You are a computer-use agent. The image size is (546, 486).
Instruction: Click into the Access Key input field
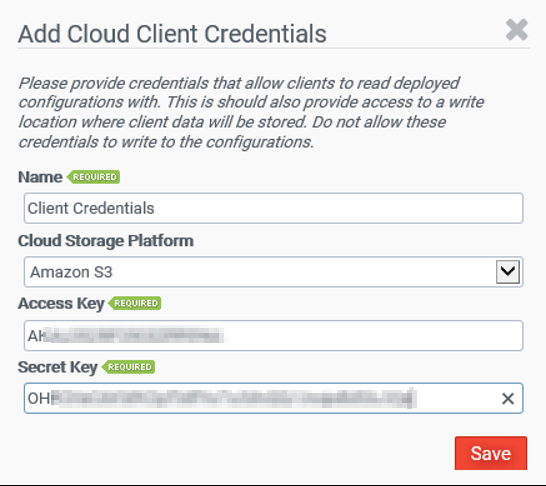pyautogui.click(x=273, y=336)
